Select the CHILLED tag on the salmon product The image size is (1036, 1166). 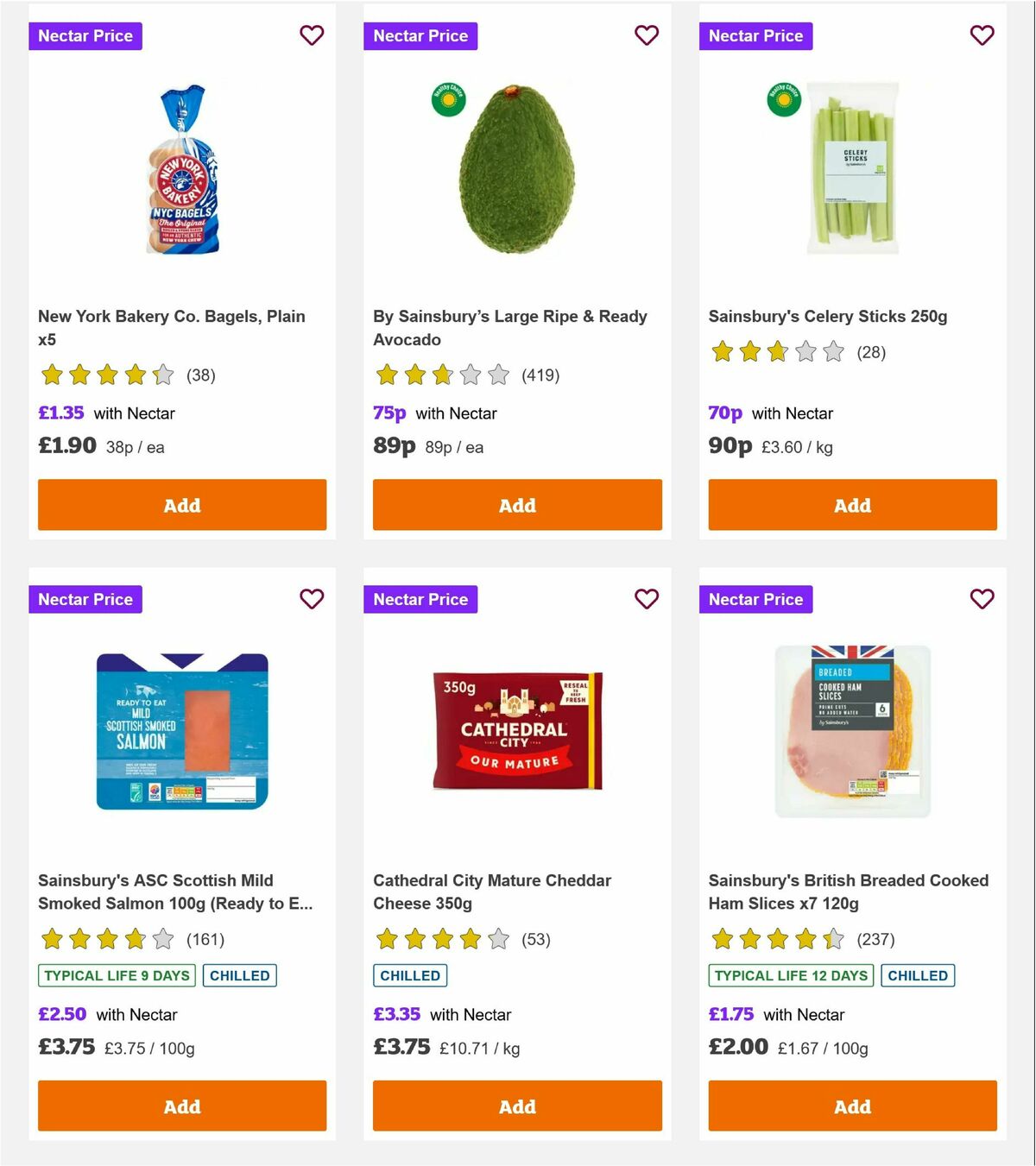pos(240,975)
